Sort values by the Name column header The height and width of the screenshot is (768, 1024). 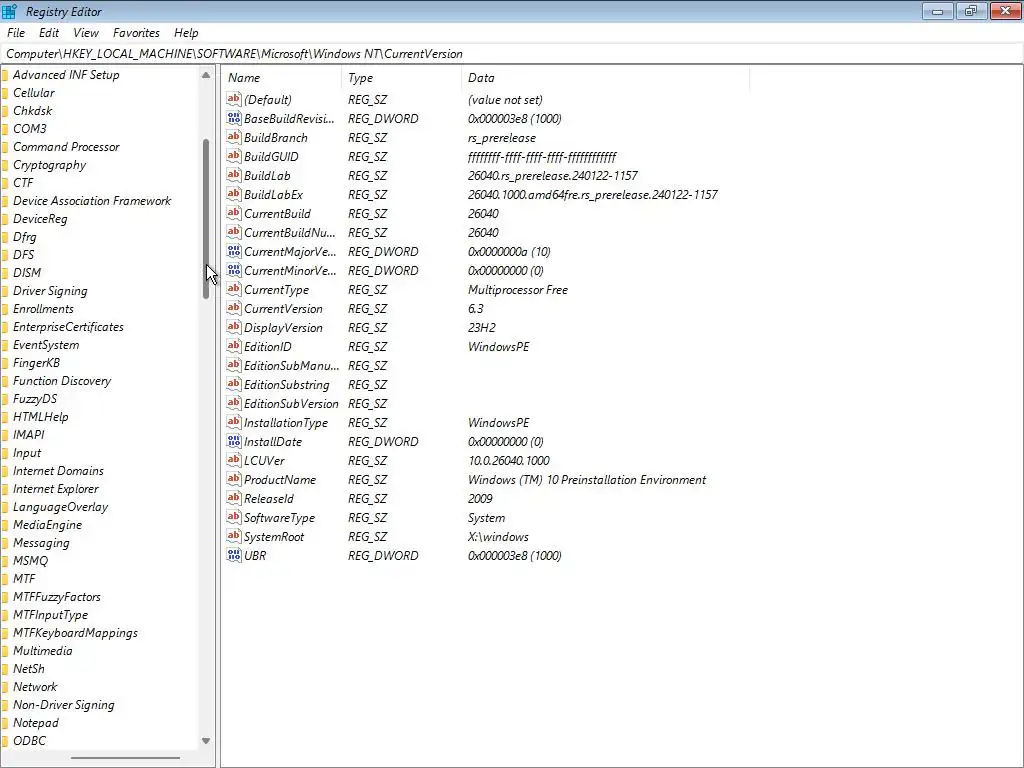pos(281,78)
